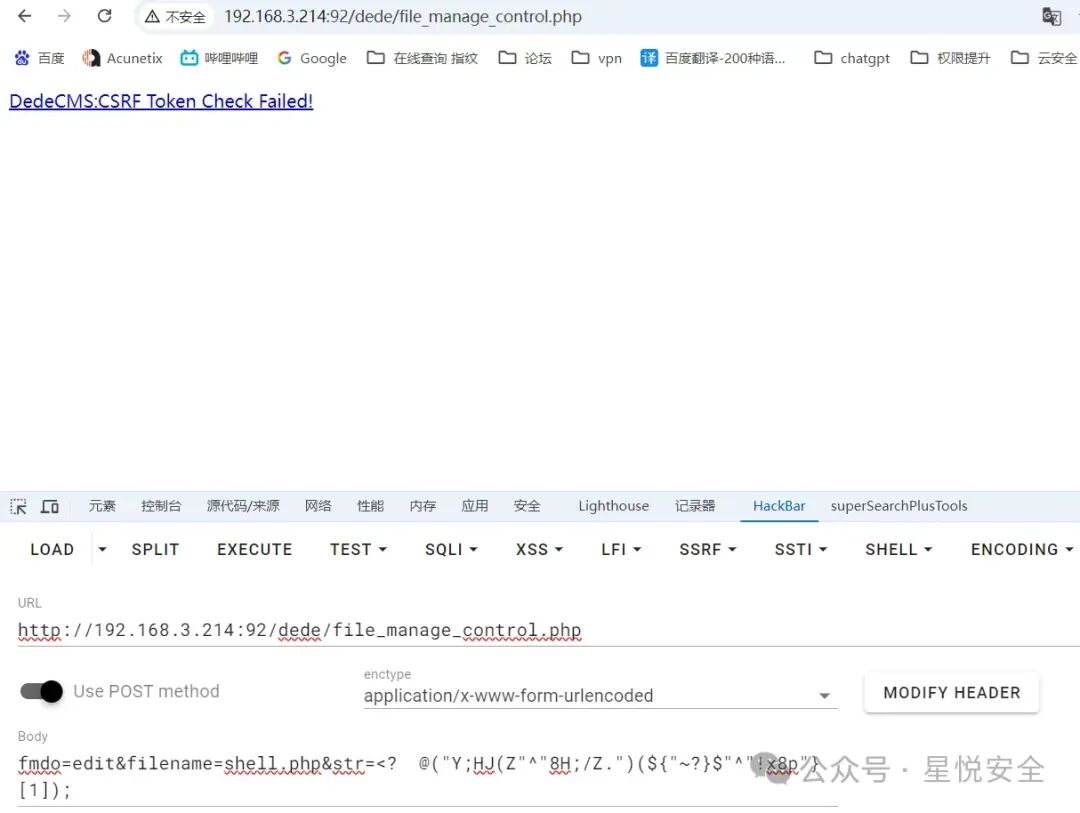Follow the DedeCMS:CSRF Token Check Failed link
1080x813 pixels.
[161, 101]
